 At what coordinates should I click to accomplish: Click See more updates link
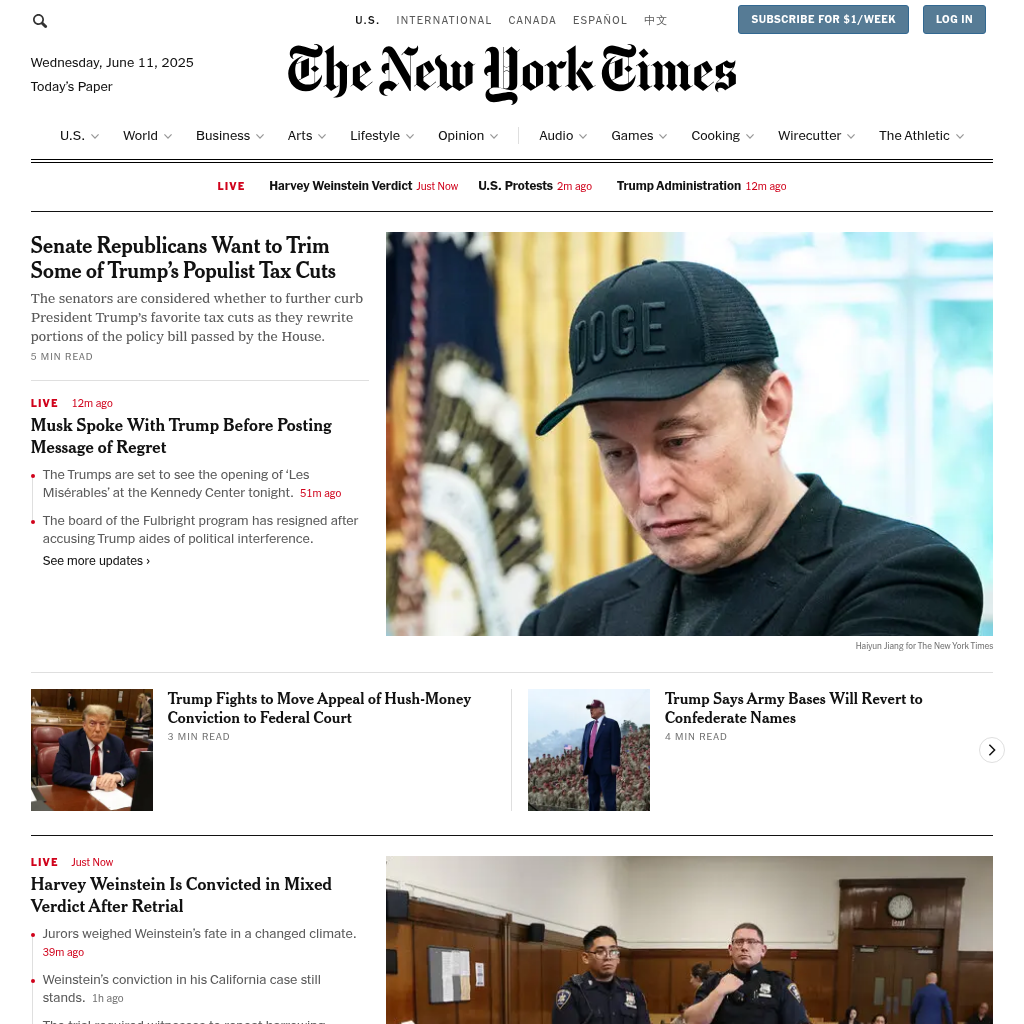96,561
